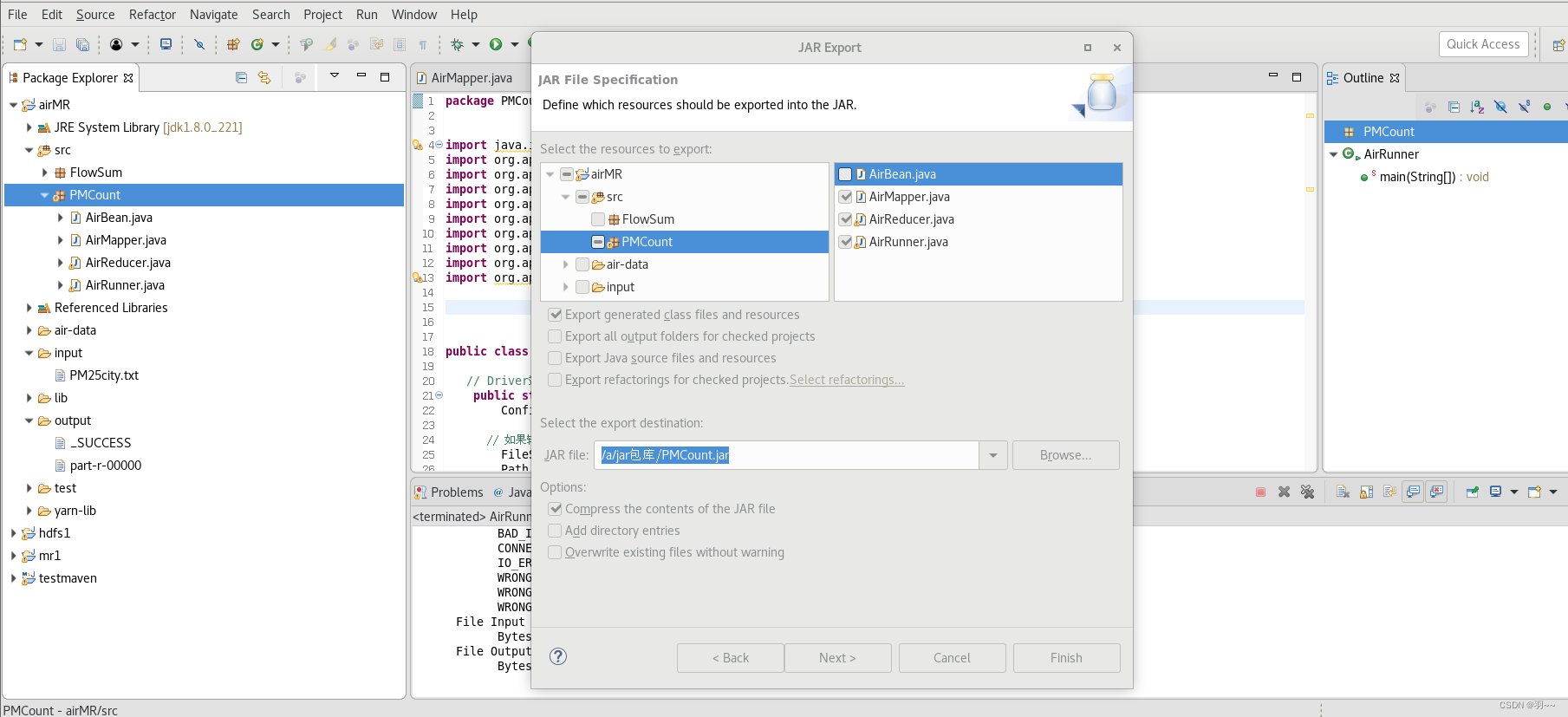
Task: Open the Project menu
Action: point(322,15)
